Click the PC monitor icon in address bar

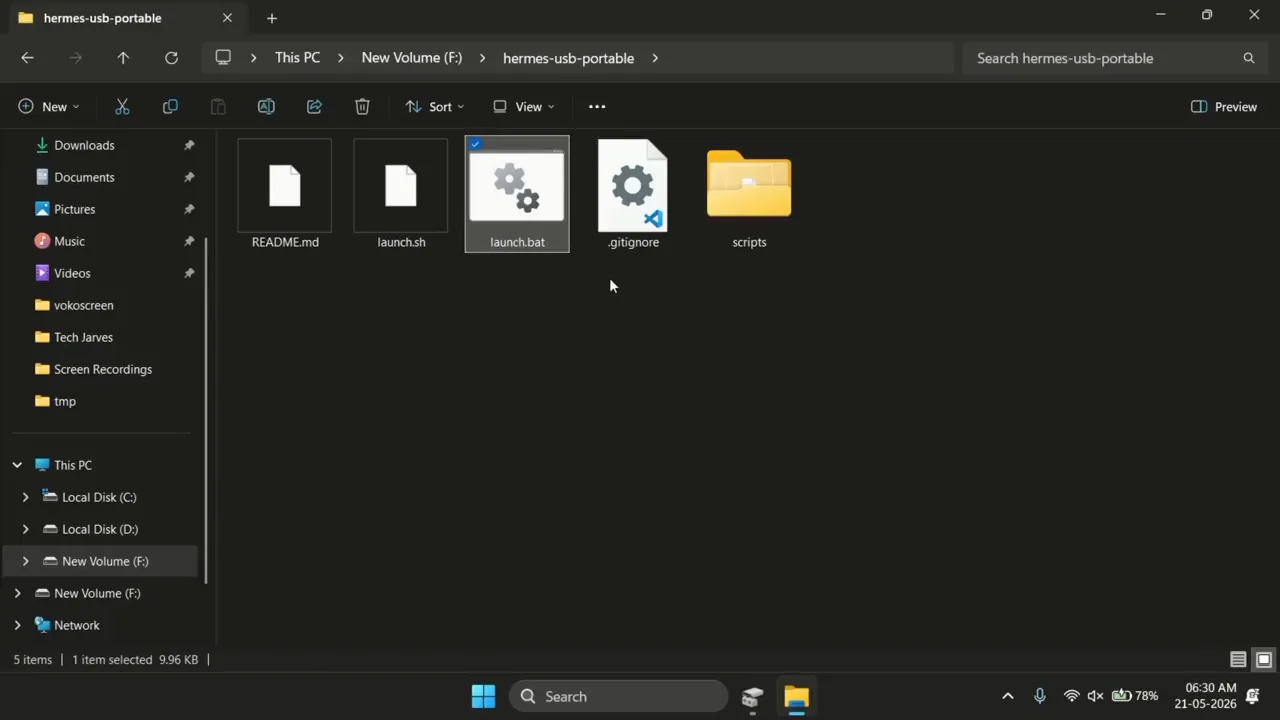(223, 58)
